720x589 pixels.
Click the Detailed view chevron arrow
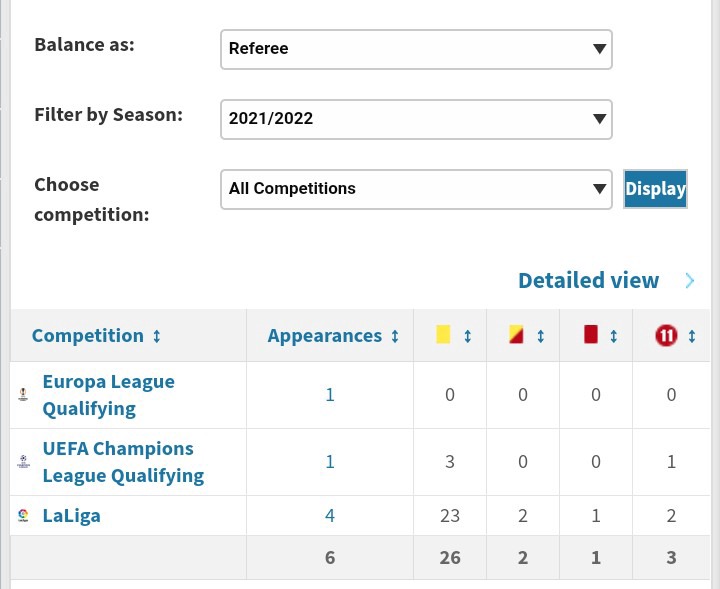[690, 280]
